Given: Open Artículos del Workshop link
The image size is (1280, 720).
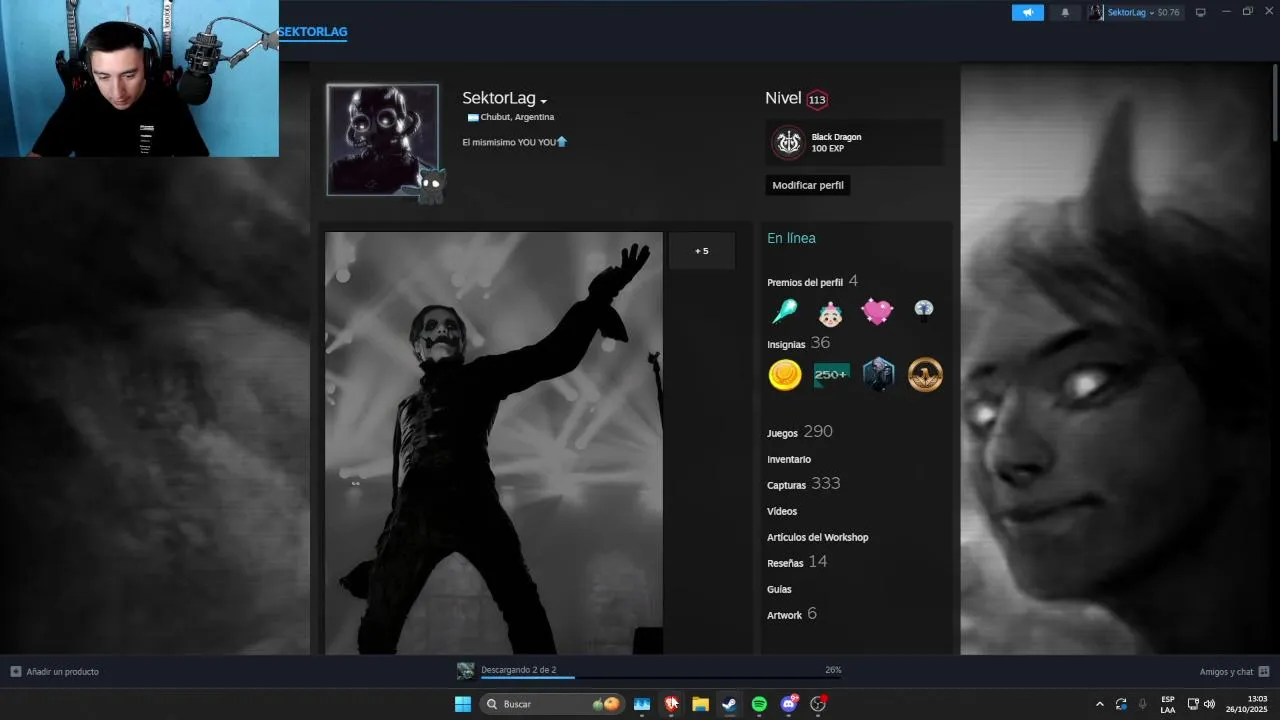Looking at the screenshot, I should pos(817,537).
